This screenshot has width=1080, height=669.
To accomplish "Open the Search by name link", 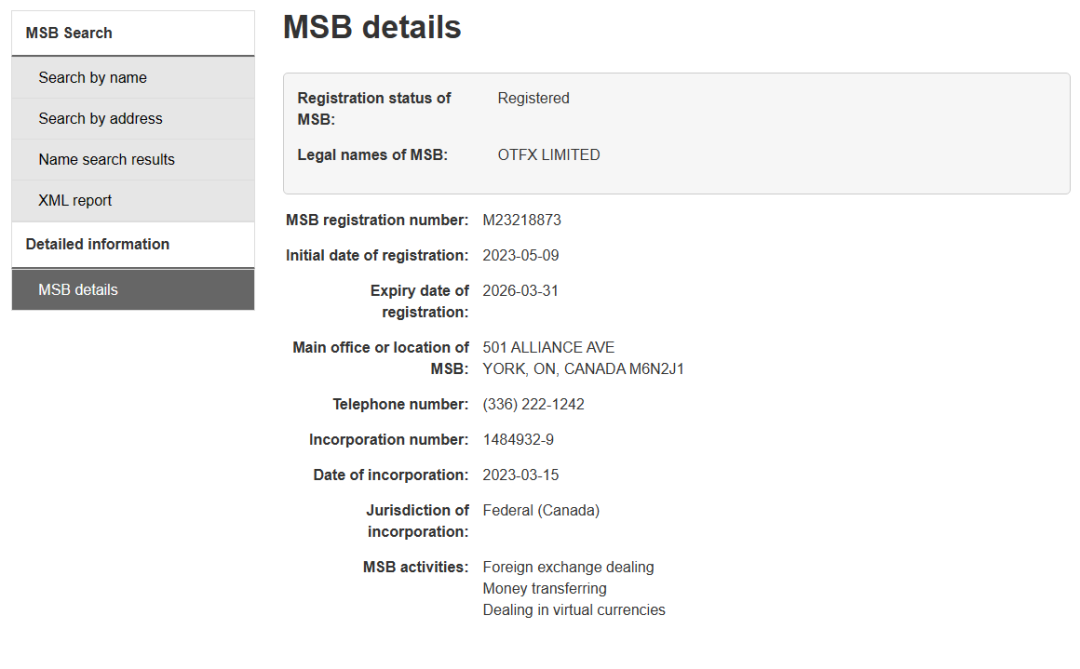I will coord(93,78).
